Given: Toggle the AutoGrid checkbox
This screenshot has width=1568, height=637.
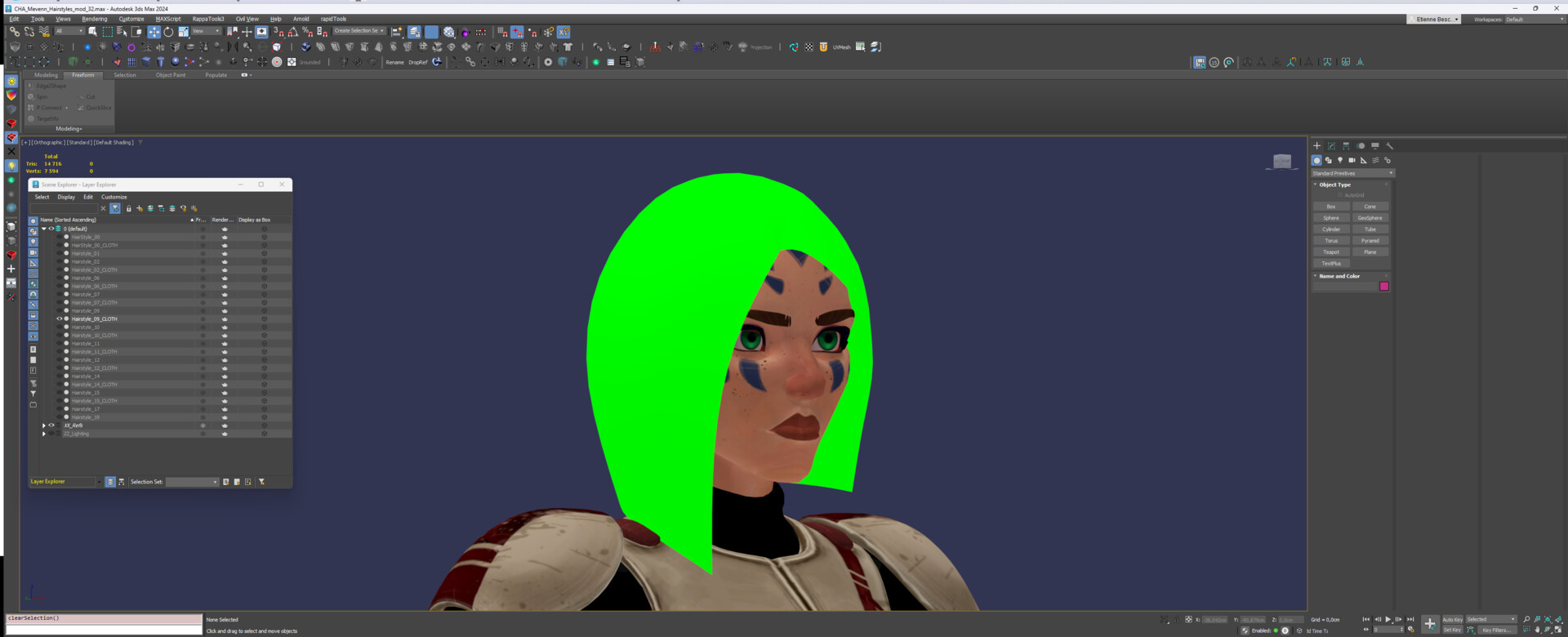Looking at the screenshot, I should [1340, 195].
